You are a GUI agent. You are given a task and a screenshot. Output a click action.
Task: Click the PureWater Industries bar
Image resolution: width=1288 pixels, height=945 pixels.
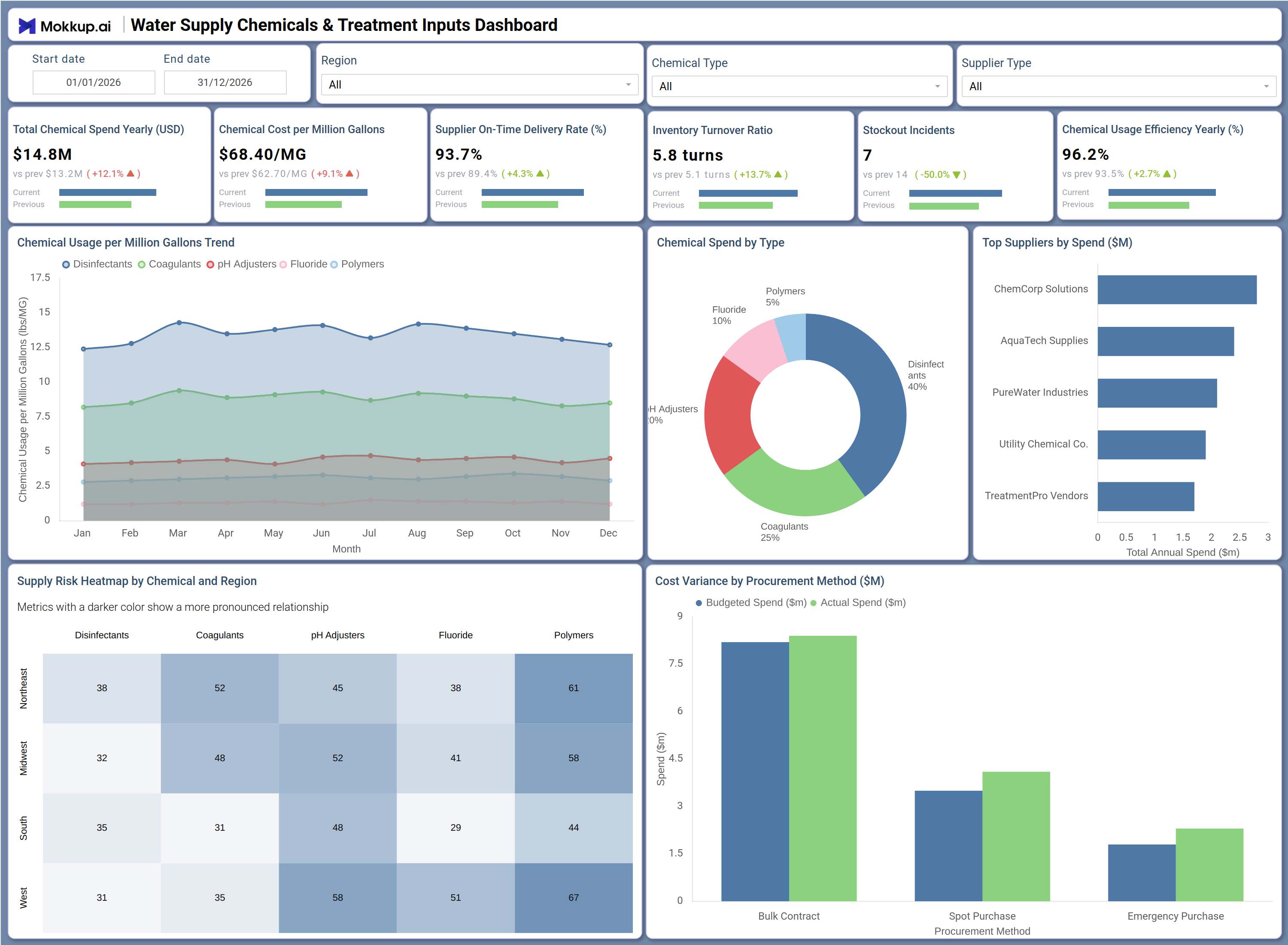1157,393
